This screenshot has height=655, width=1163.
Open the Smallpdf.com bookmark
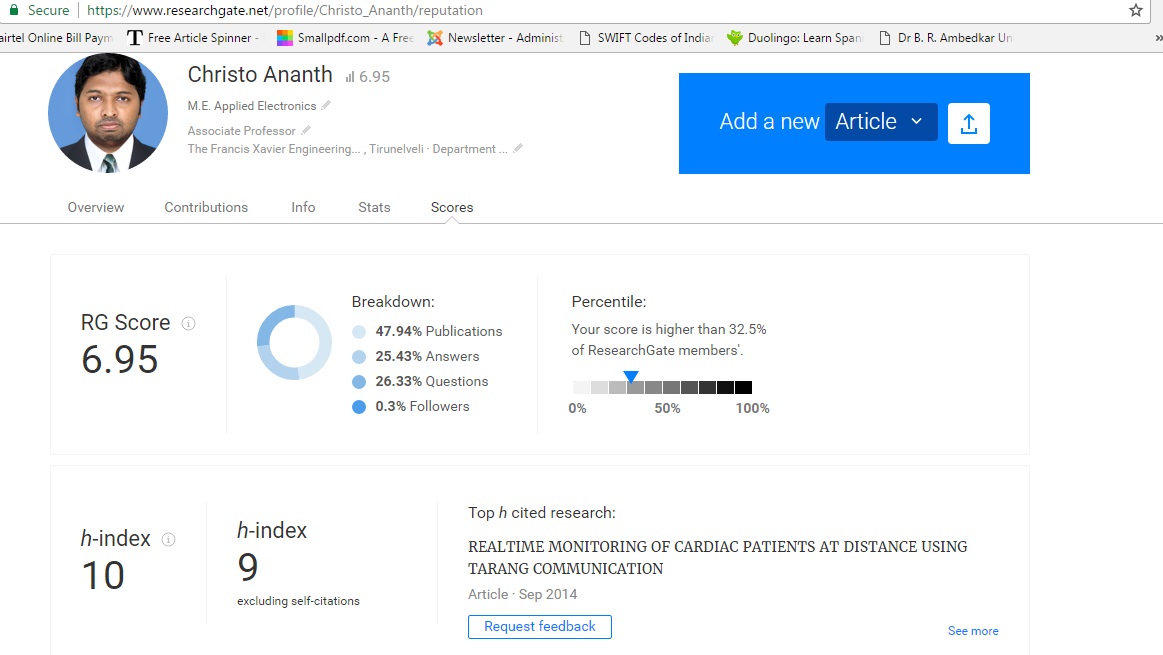(345, 38)
